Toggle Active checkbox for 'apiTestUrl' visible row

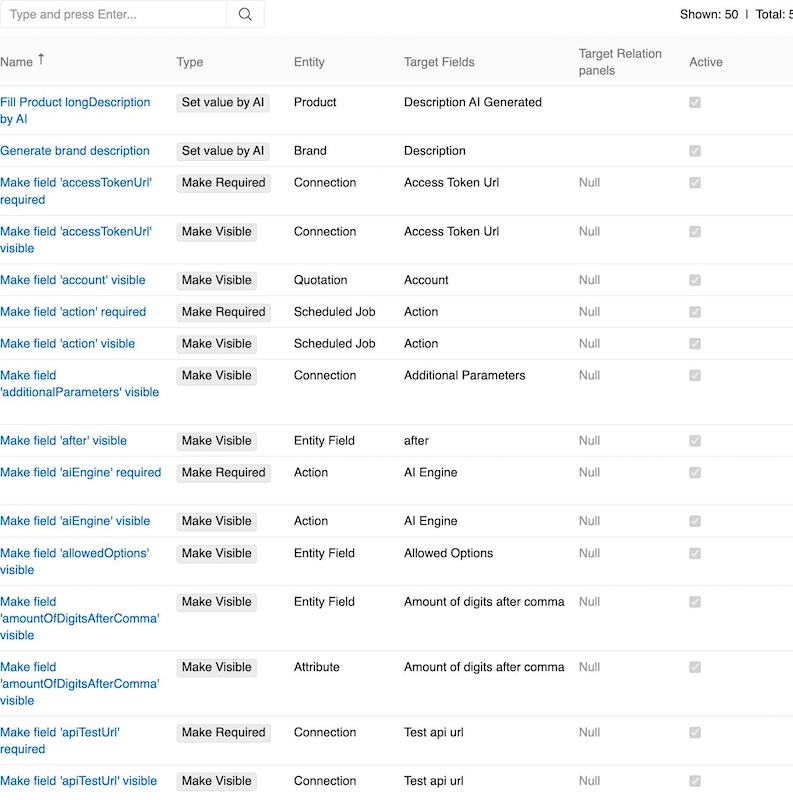click(x=695, y=781)
